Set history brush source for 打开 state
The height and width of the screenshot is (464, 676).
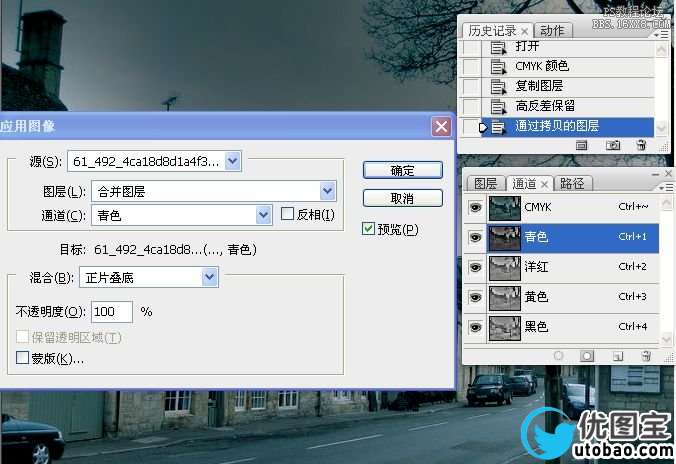point(472,47)
